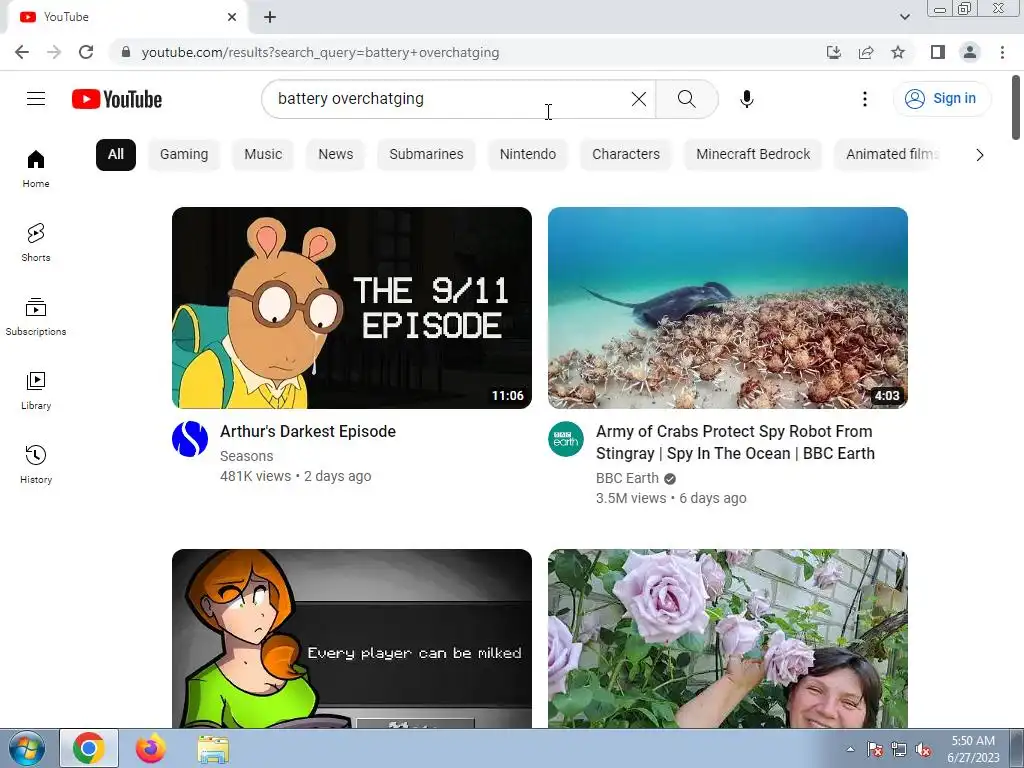Viewport: 1024px width, 768px height.
Task: Go to YouTube home via the logo
Action: point(117,99)
